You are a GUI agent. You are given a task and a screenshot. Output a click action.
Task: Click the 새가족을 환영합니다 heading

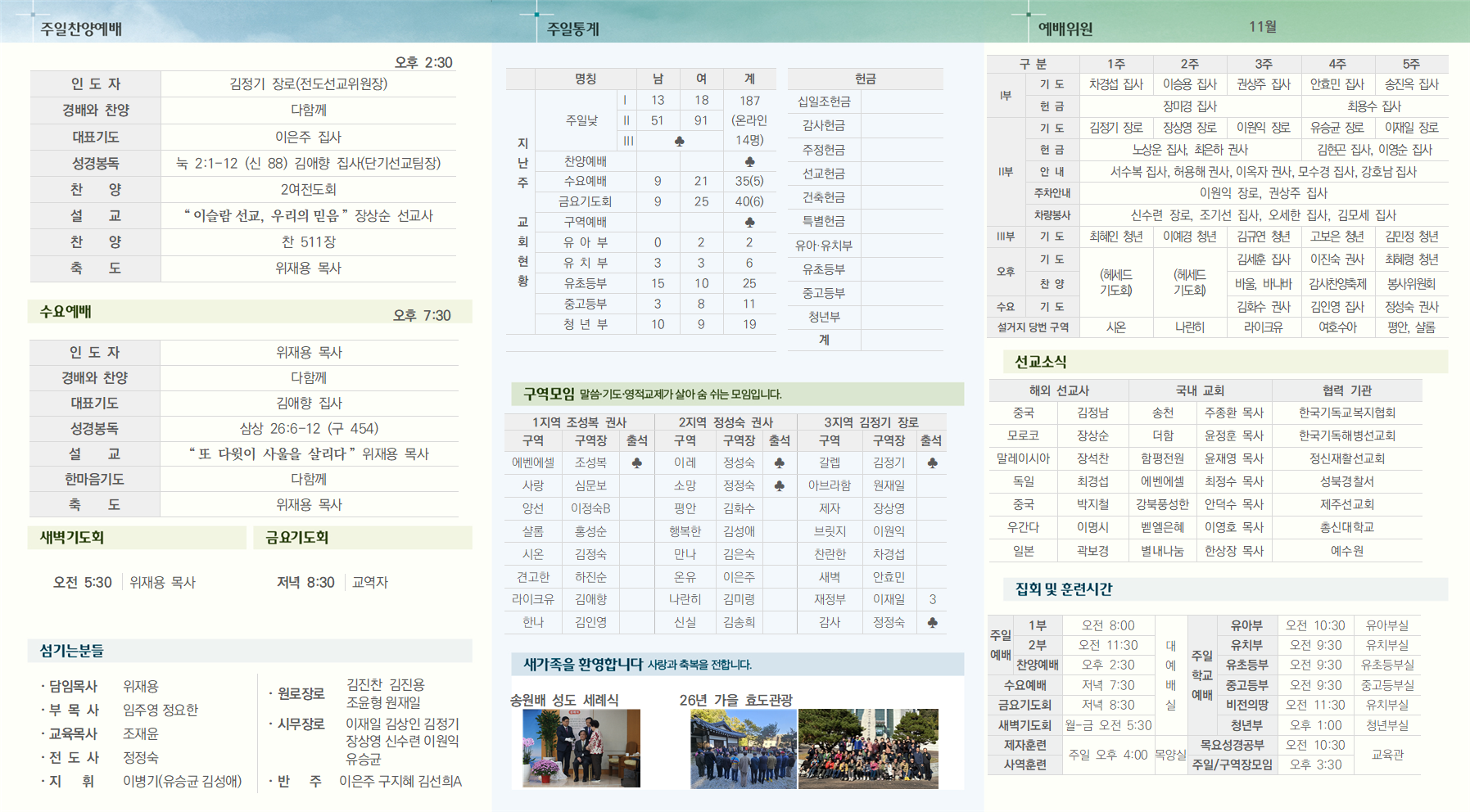[x=582, y=664]
